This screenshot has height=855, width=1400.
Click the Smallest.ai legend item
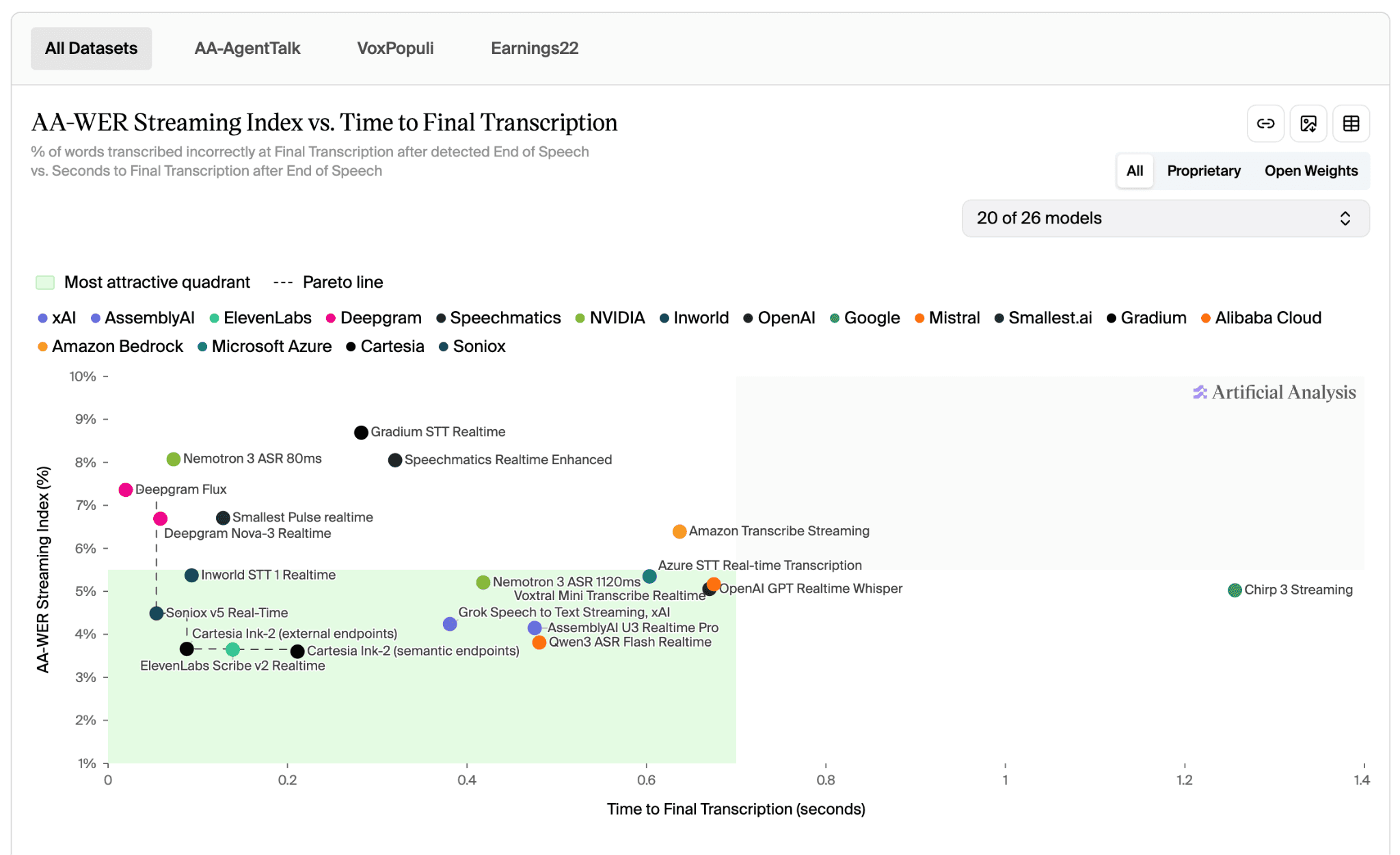pyautogui.click(x=1043, y=318)
